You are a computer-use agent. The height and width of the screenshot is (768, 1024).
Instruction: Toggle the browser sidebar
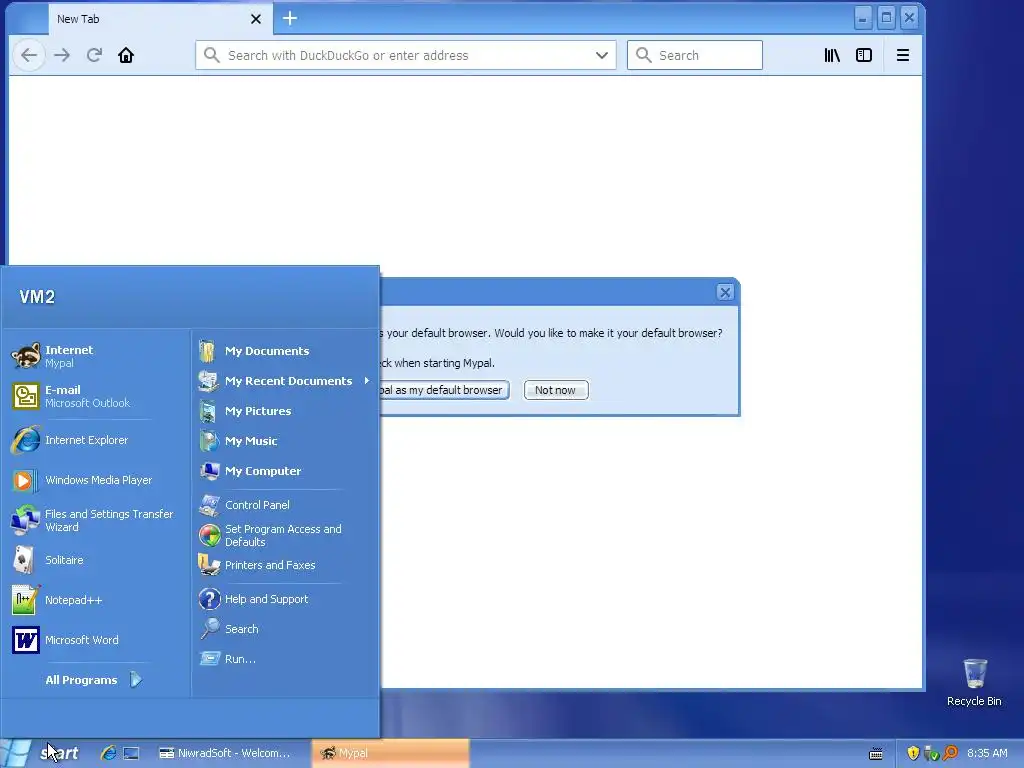pyautogui.click(x=864, y=56)
